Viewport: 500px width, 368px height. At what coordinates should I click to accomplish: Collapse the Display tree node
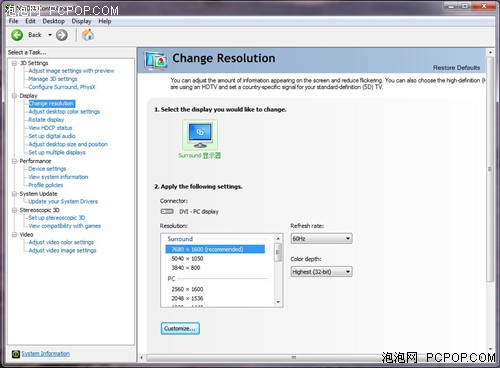[x=14, y=96]
